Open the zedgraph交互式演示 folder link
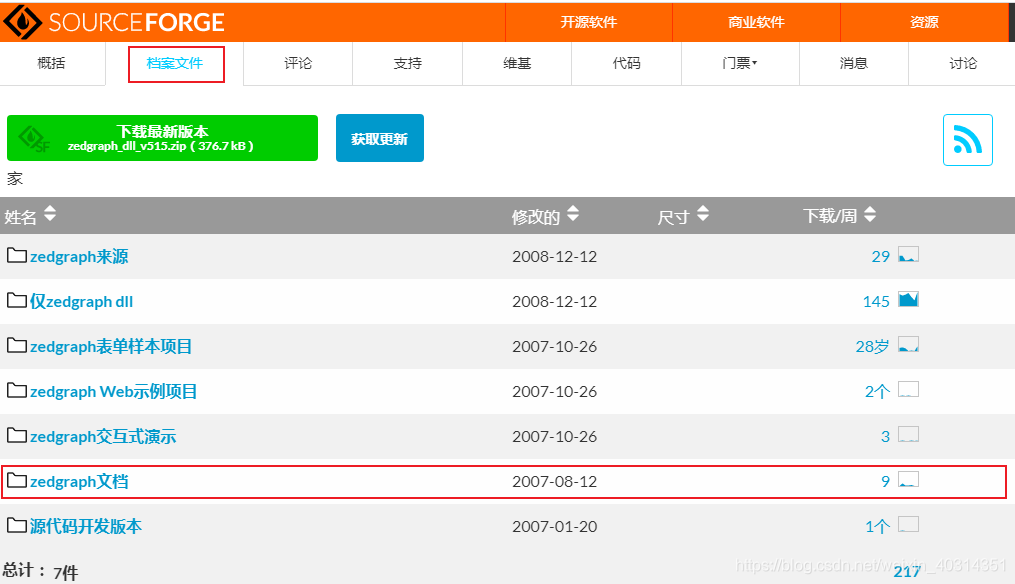 (x=103, y=436)
